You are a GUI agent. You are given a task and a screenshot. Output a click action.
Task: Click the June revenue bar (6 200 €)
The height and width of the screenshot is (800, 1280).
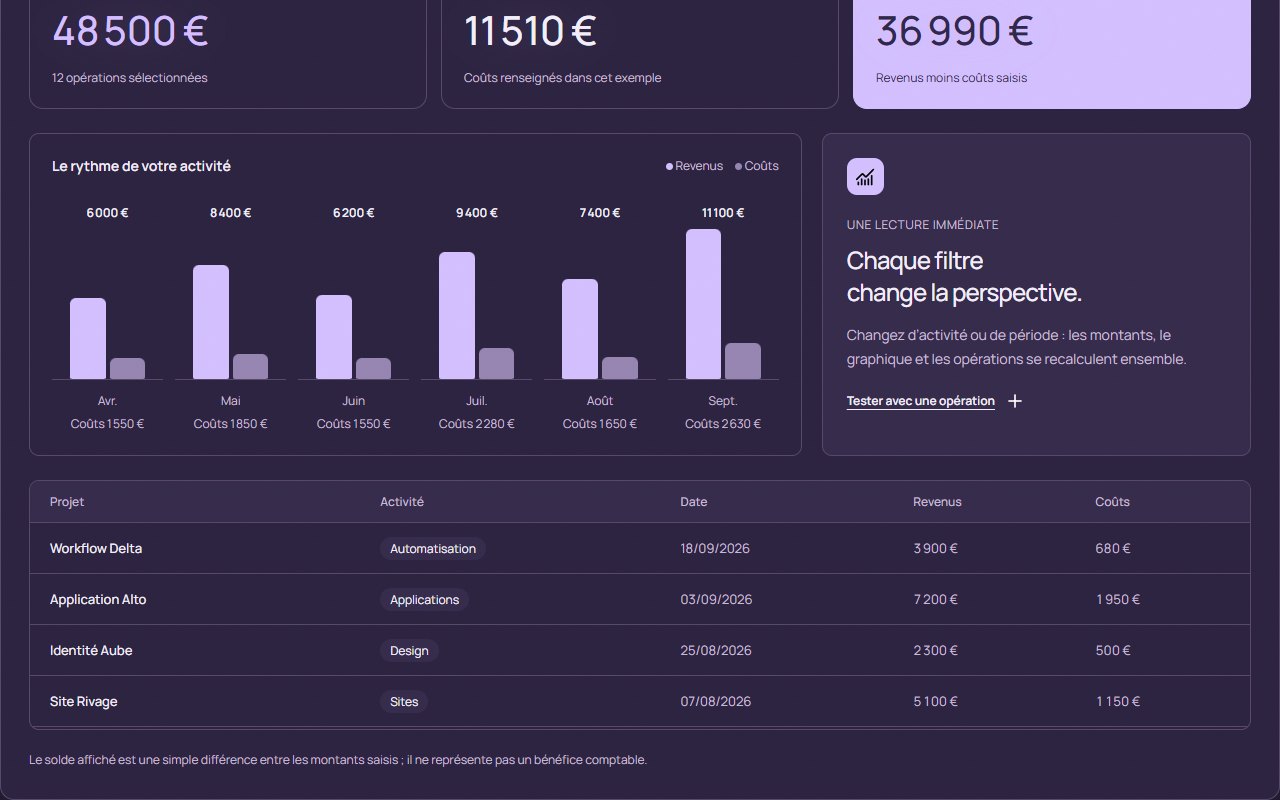(334, 337)
